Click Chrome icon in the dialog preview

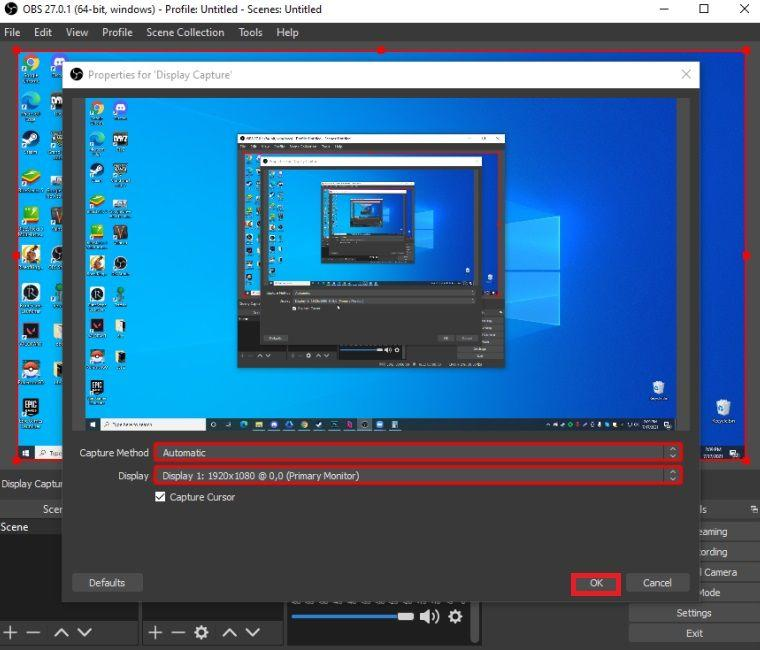pos(97,109)
